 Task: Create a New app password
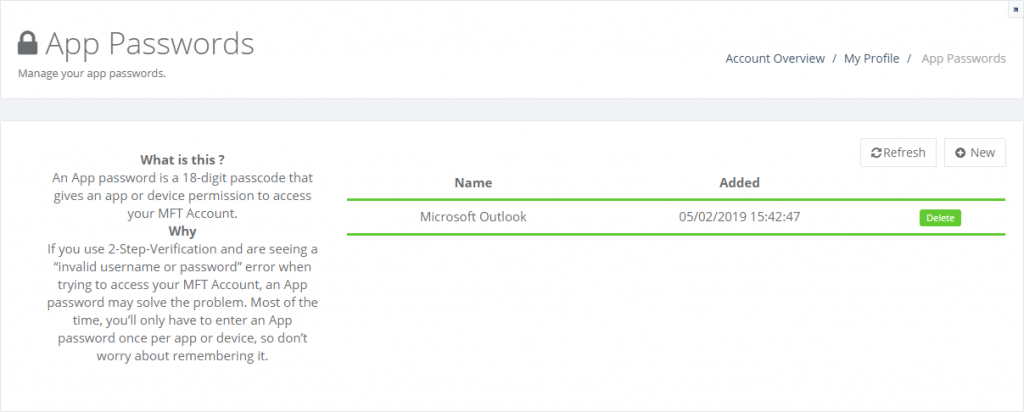point(974,153)
